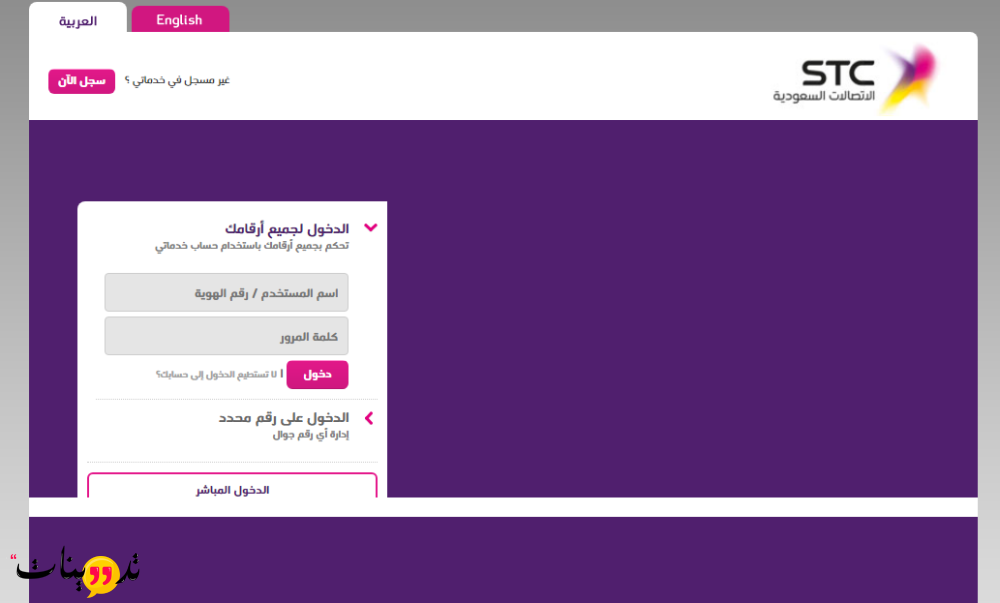1000x603 pixels.
Task: Expand the الدخول على رقم محدد chevron arrow
Action: pos(369,418)
